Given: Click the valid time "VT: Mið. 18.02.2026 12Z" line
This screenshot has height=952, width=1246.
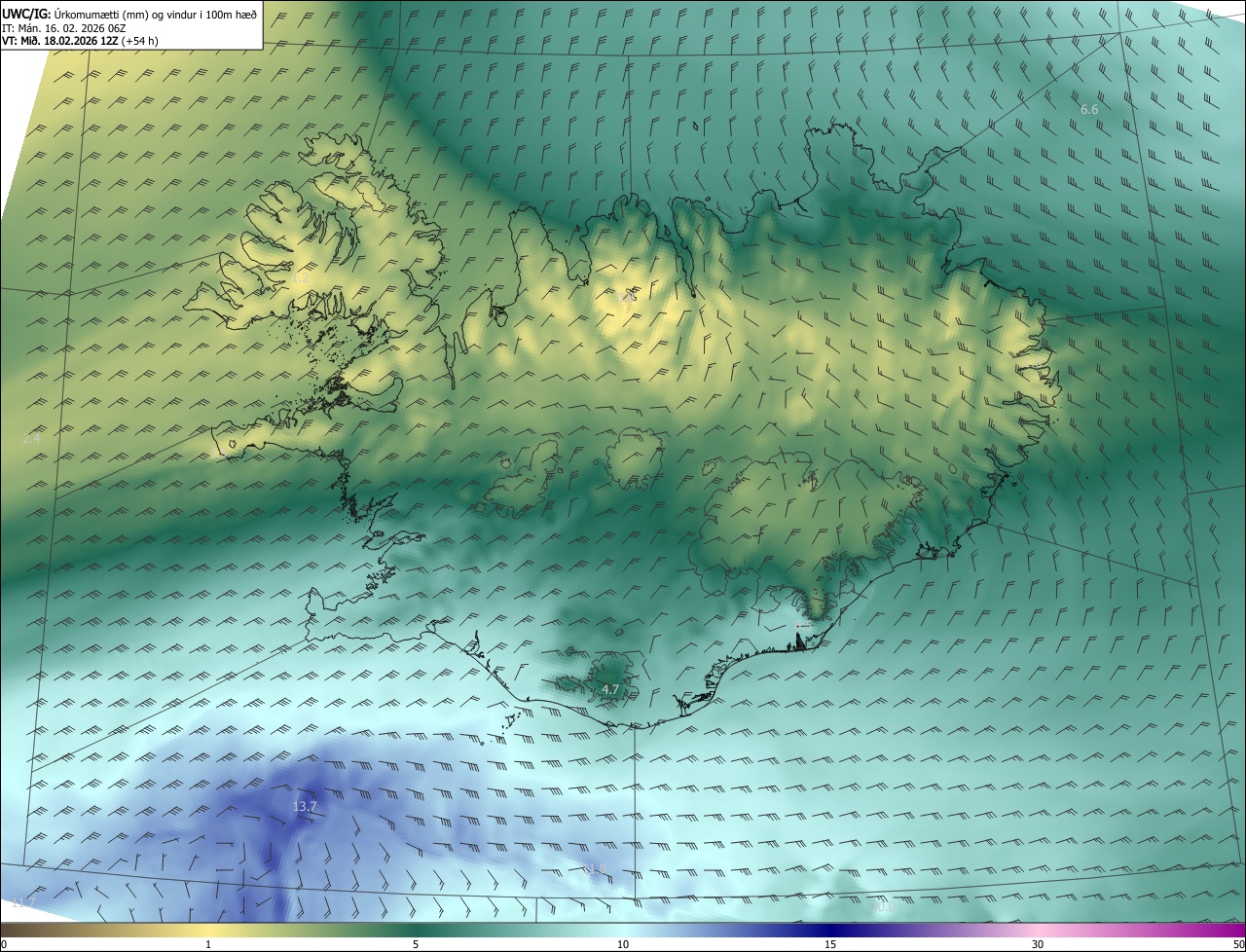Looking at the screenshot, I should point(80,41).
